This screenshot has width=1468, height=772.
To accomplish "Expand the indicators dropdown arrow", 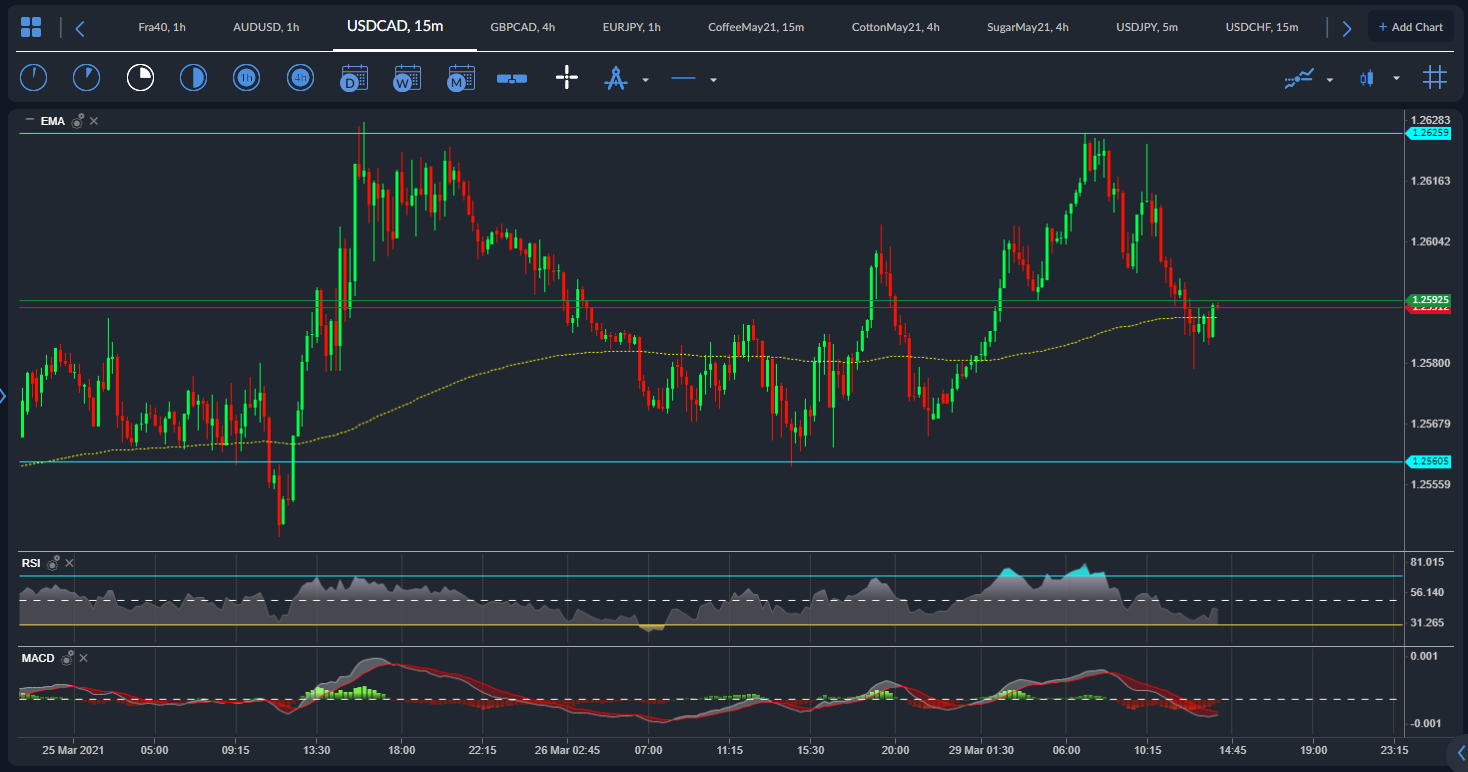I will coord(1329,80).
